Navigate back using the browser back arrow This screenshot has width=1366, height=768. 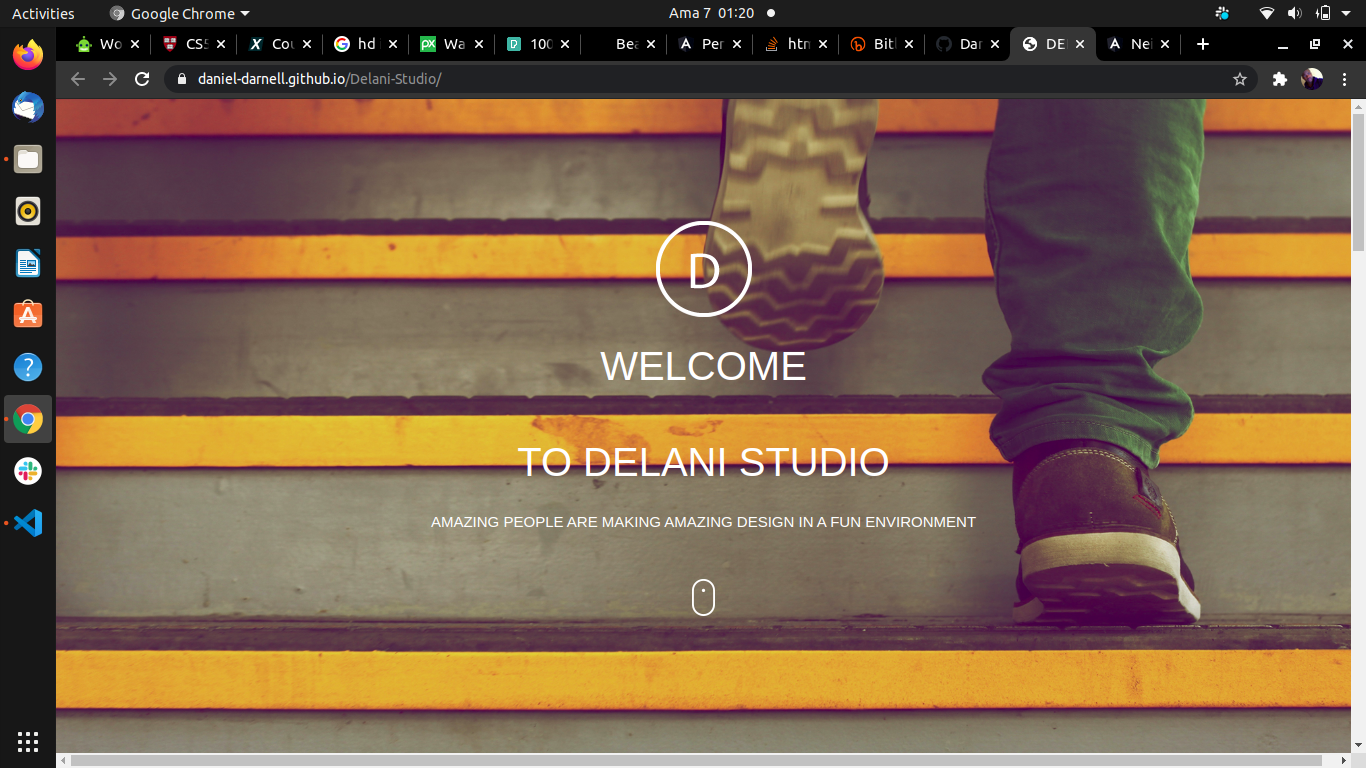[77, 79]
